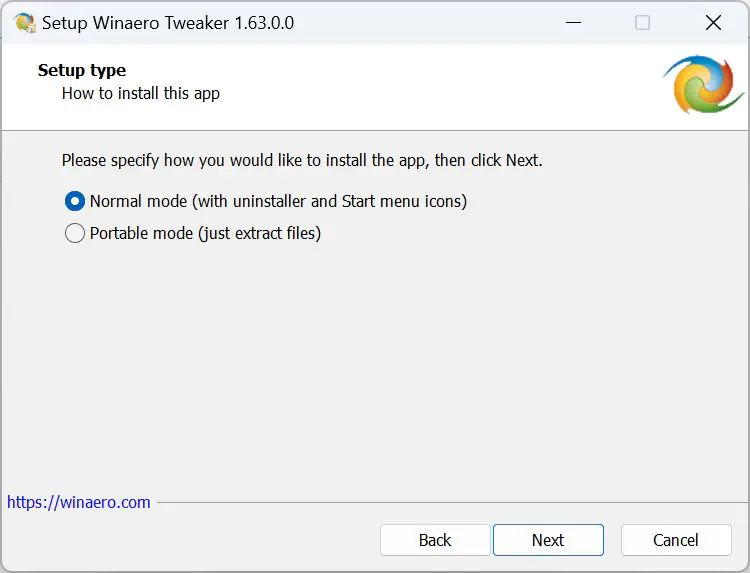
Task: Cancel the installation
Action: [676, 540]
